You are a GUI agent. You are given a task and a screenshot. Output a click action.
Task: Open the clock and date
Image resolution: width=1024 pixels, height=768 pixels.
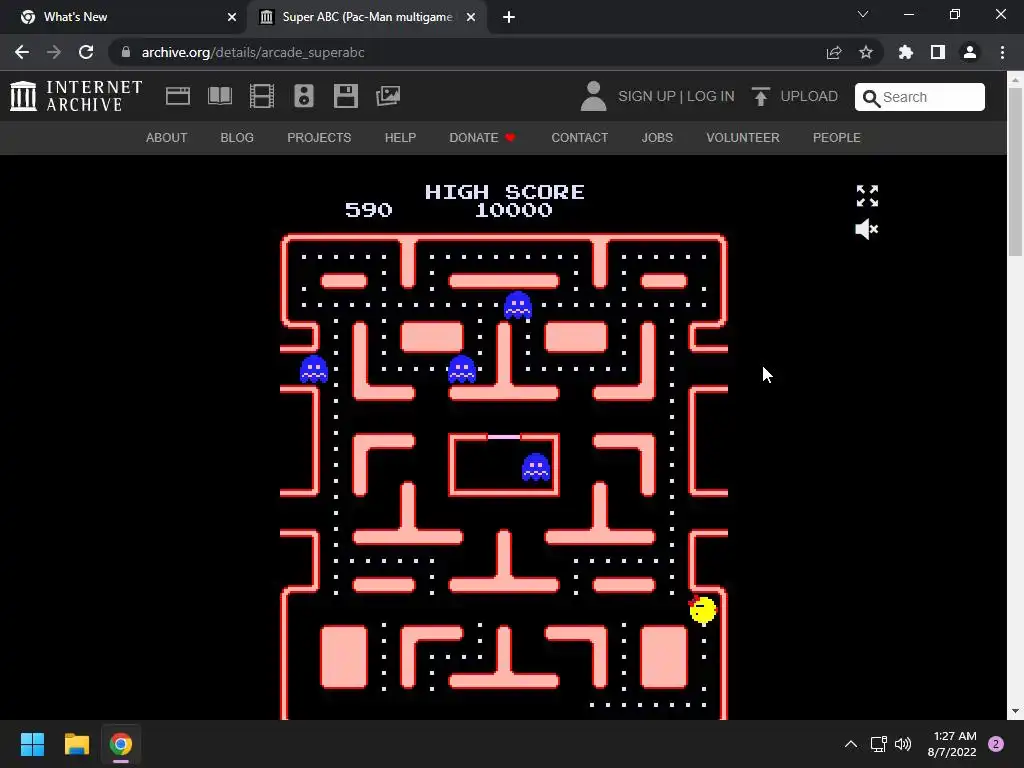[952, 744]
